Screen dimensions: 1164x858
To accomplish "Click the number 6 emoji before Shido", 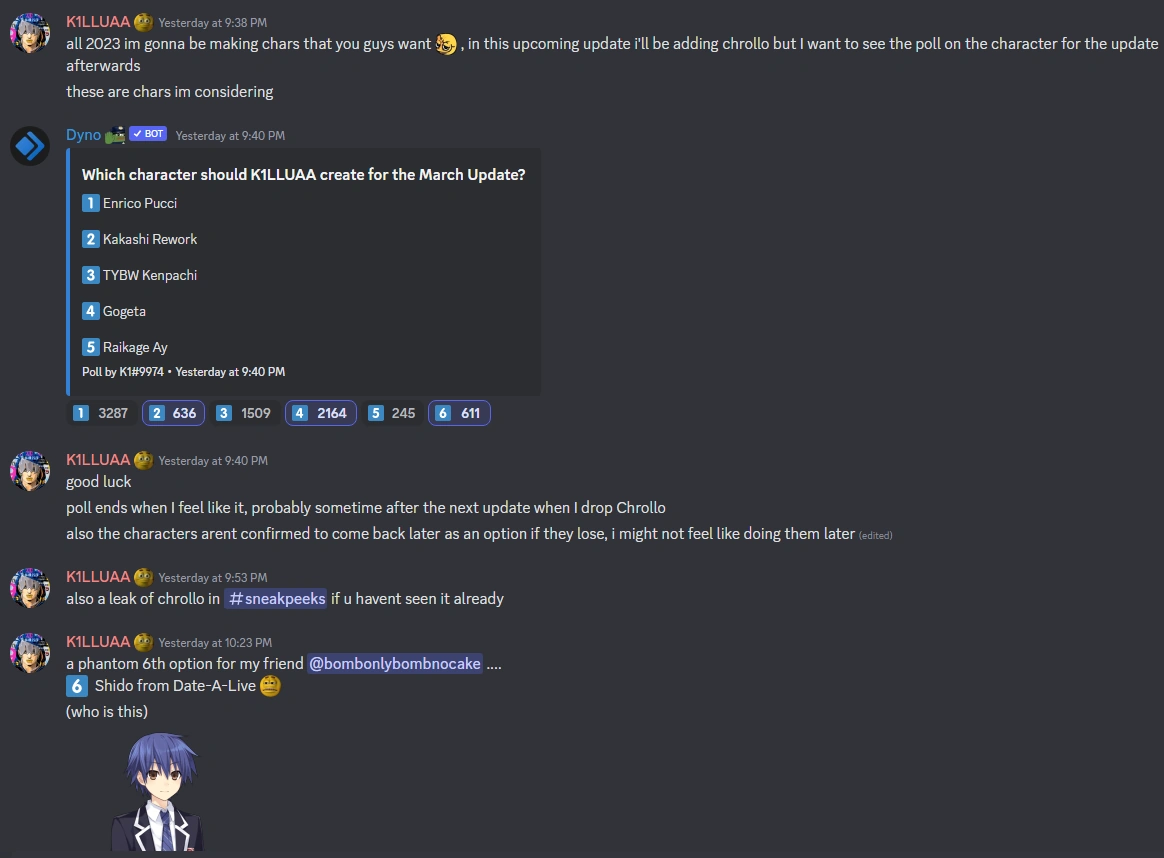I will 76,686.
